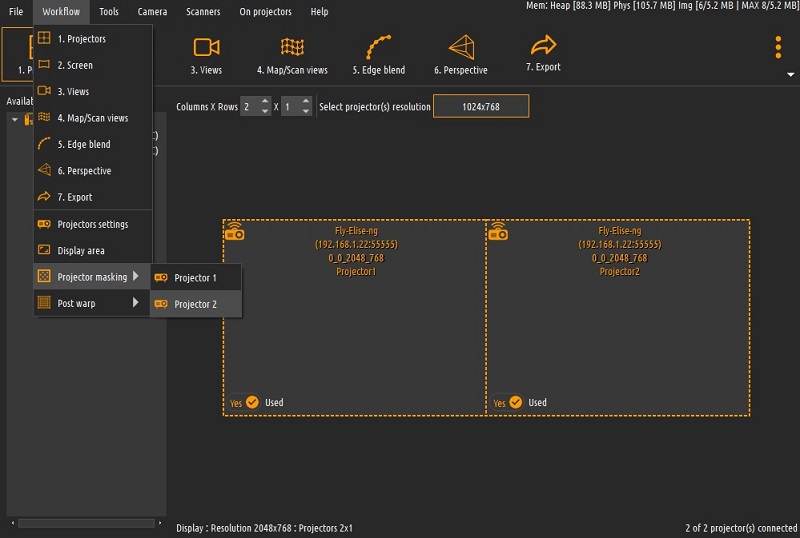Screen dimensions: 800x538
Task: Open the Help menu
Action: click(319, 11)
